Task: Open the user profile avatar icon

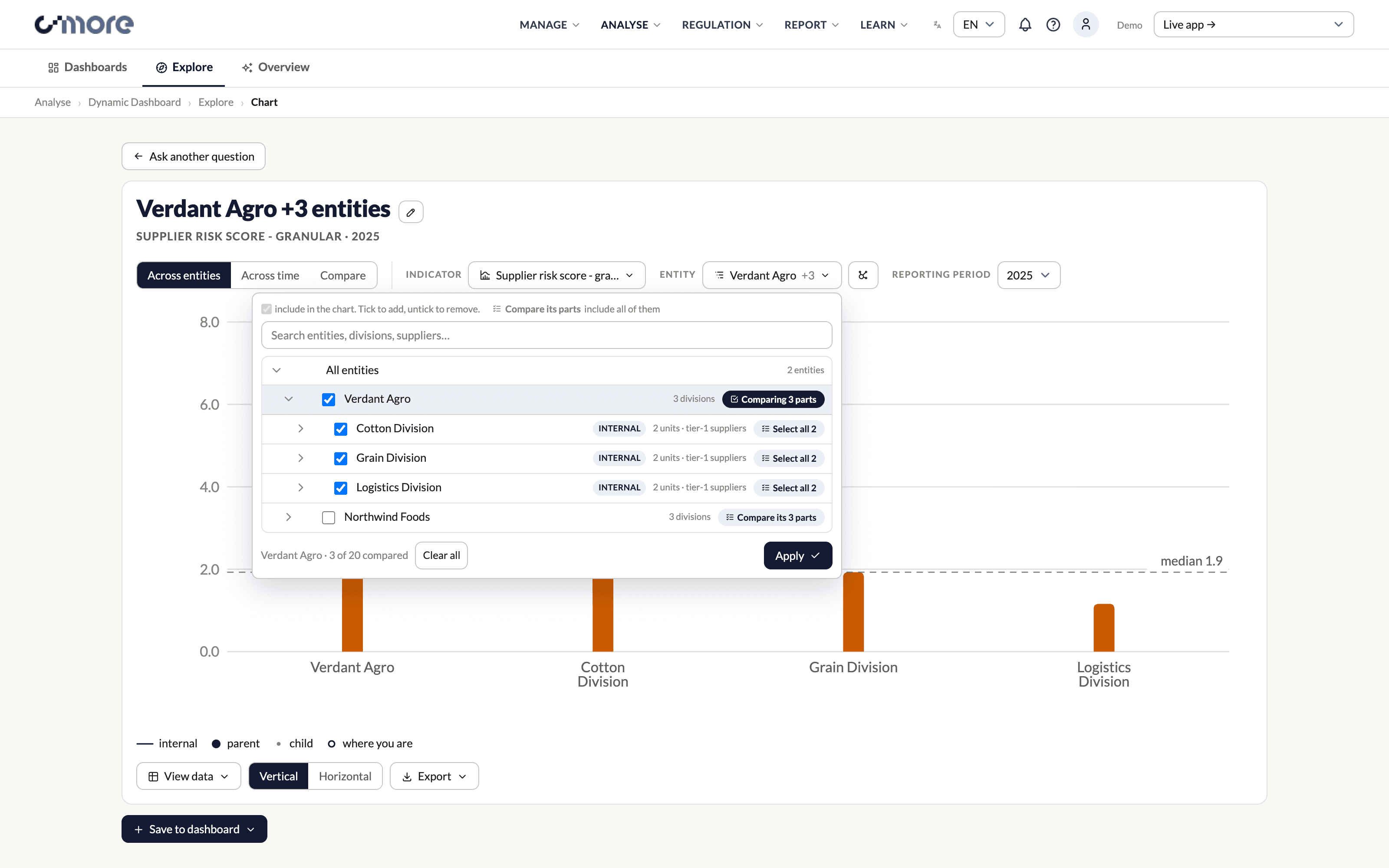Action: (x=1085, y=25)
